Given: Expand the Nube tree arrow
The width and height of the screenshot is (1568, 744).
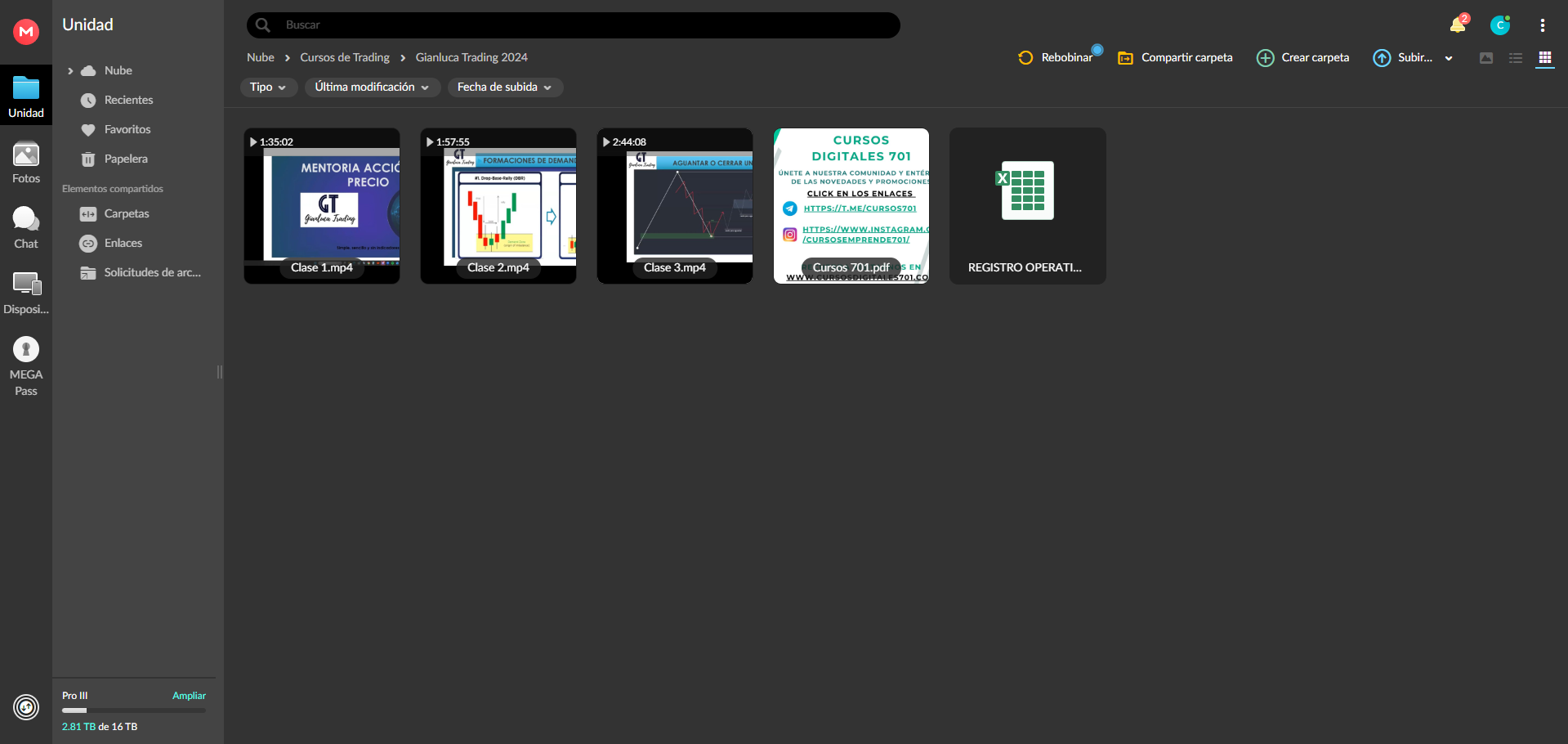Looking at the screenshot, I should coord(70,71).
